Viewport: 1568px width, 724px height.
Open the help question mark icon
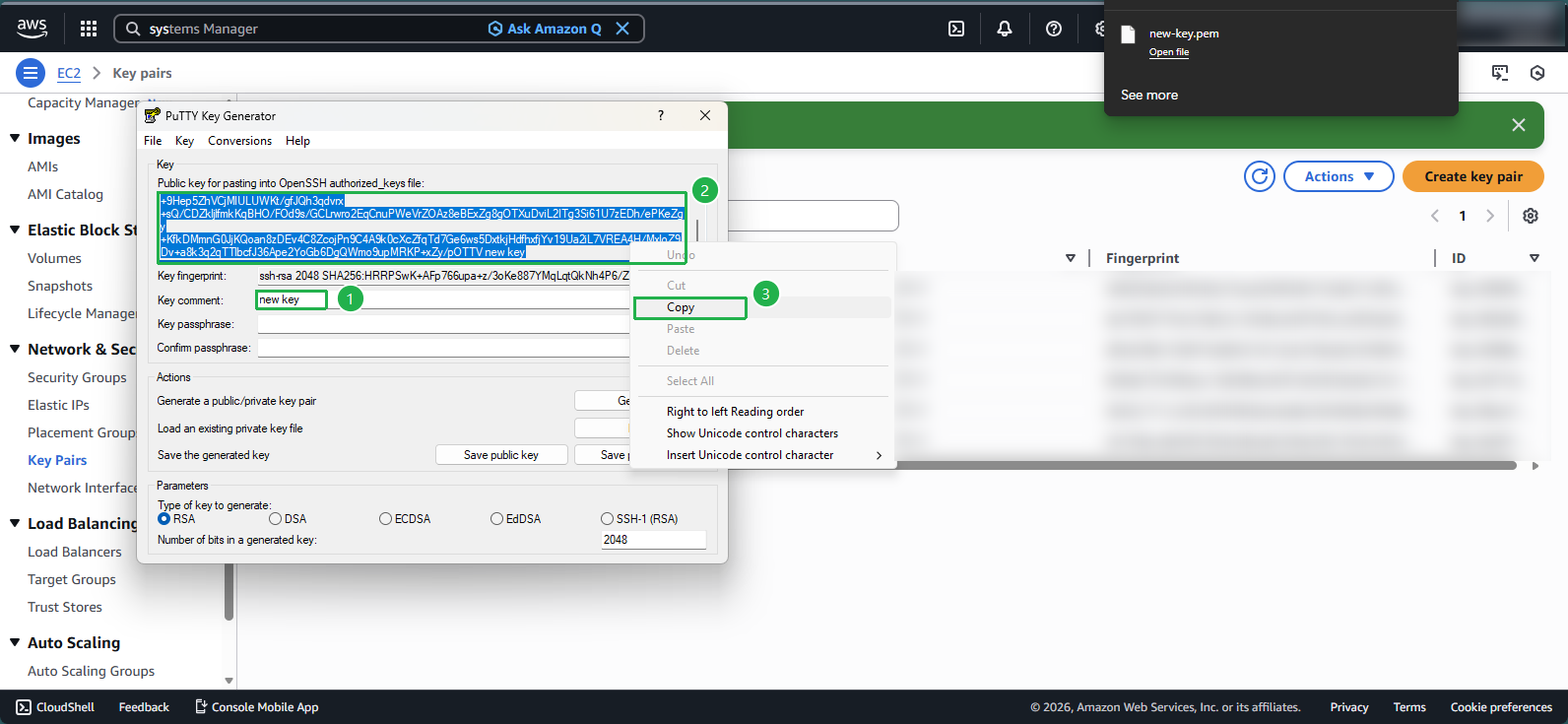point(1054,29)
